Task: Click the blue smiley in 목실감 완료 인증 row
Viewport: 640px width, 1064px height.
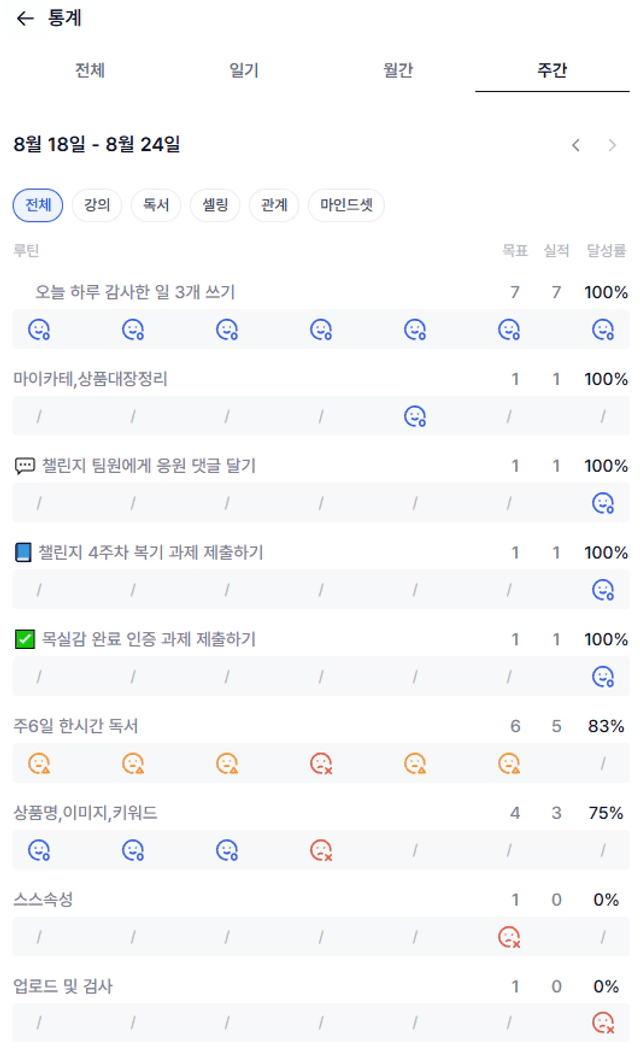Action: 603,677
